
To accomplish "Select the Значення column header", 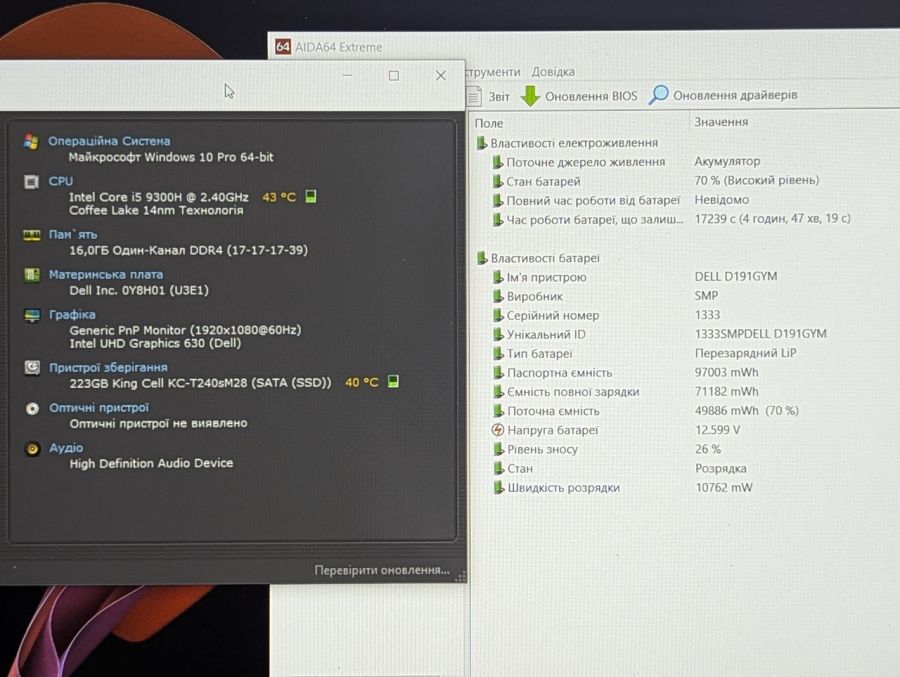I will pos(721,122).
